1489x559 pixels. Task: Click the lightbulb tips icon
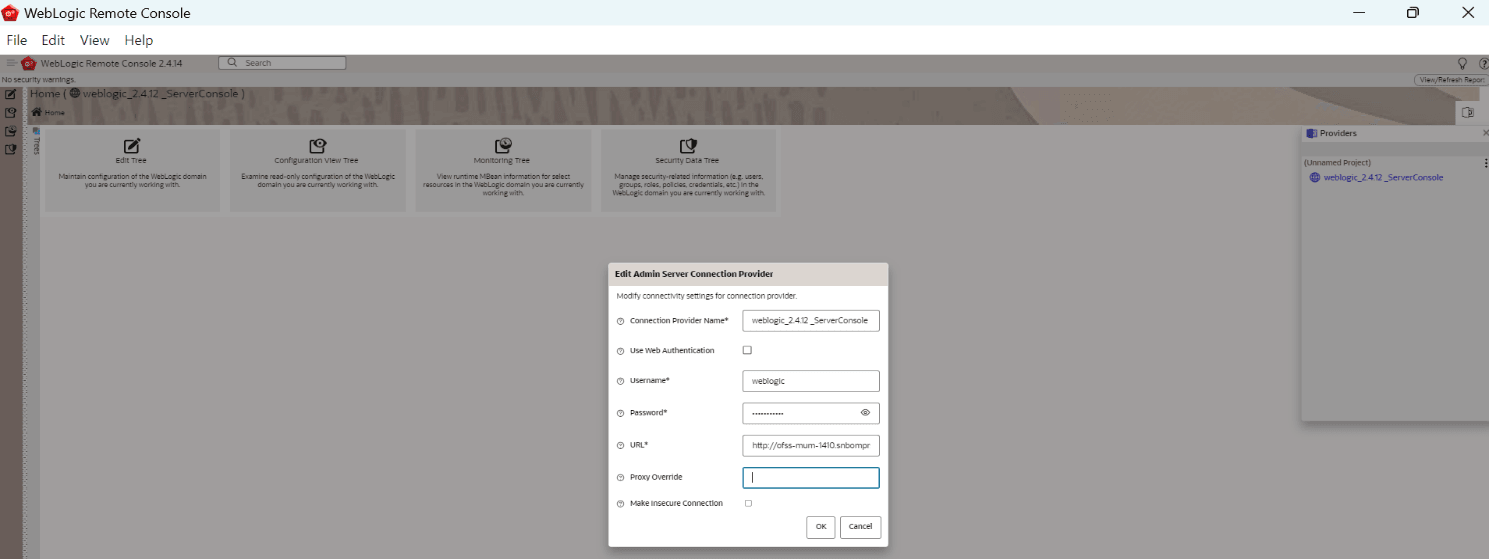pos(1462,63)
